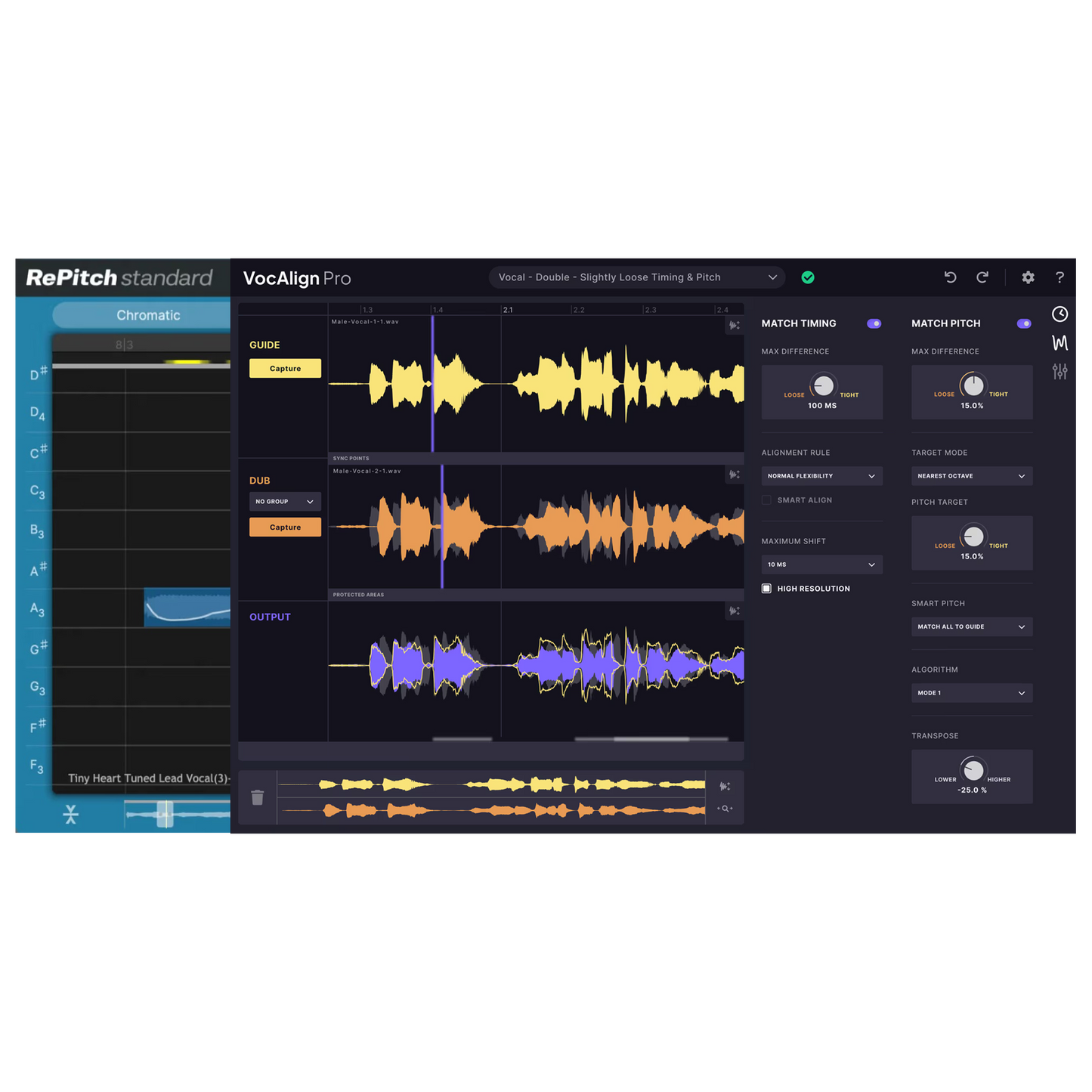This screenshot has width=1092, height=1092.
Task: Open the No Group dropdown under Dub
Action: (x=285, y=502)
